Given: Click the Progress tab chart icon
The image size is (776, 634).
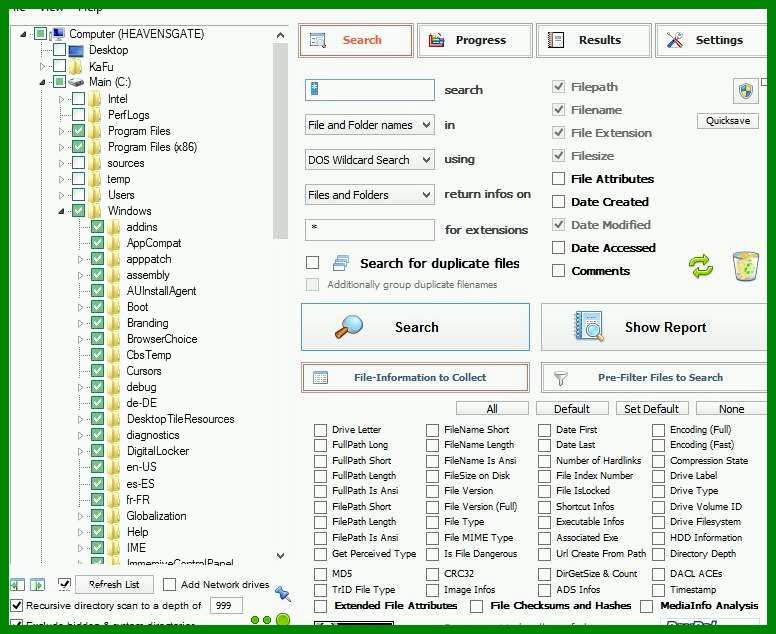Looking at the screenshot, I should [x=436, y=40].
